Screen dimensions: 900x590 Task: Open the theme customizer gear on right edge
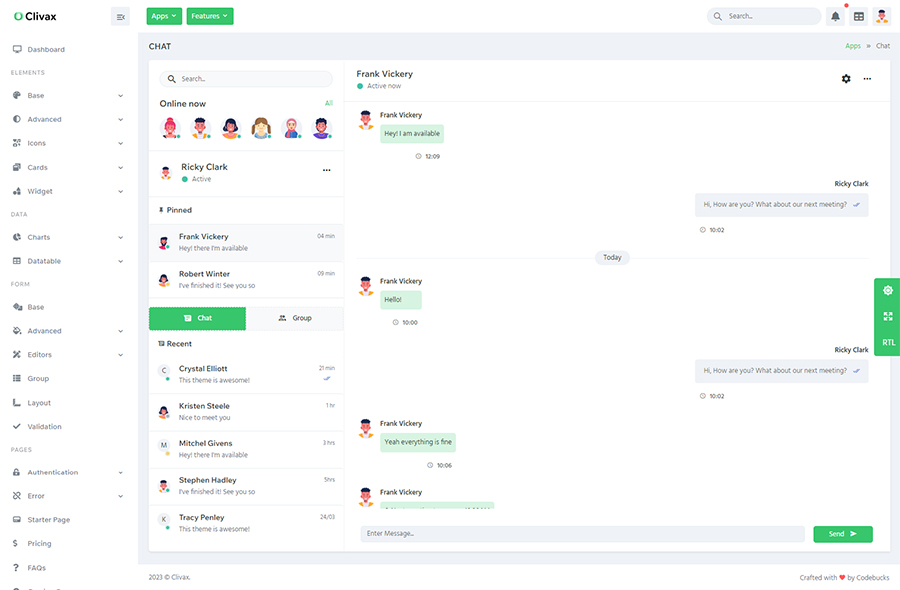click(x=887, y=290)
